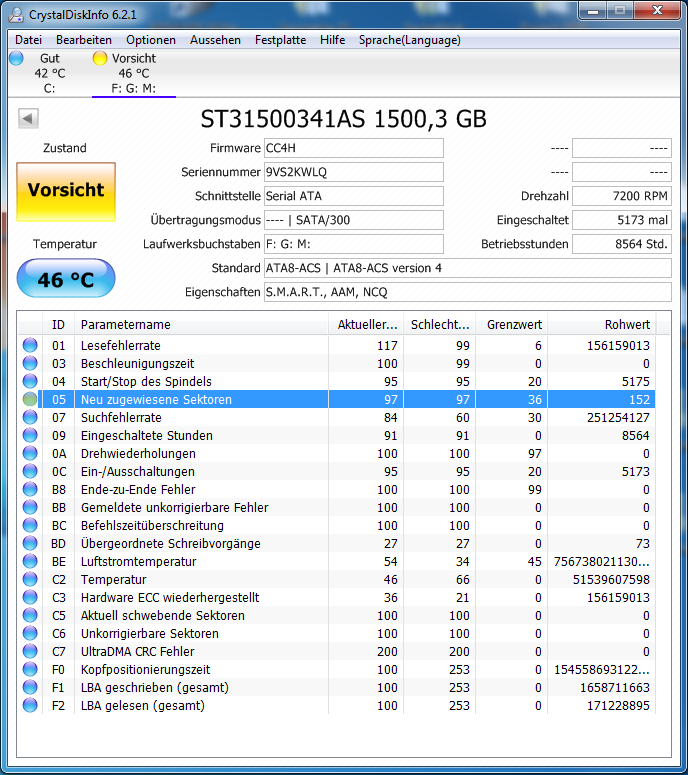Click the Parametername column header
Image resolution: width=688 pixels, height=775 pixels.
[x=201, y=325]
